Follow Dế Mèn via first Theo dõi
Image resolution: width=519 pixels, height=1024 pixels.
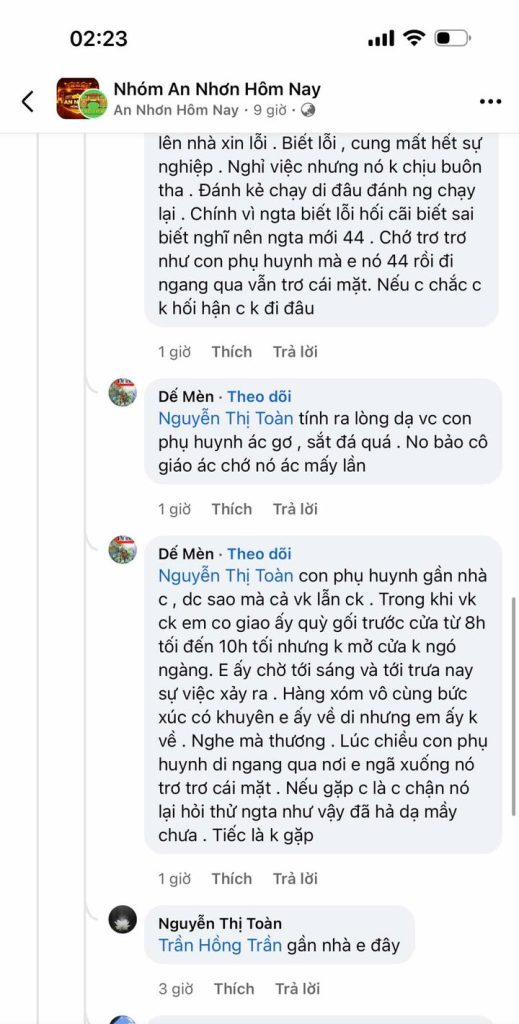pyautogui.click(x=259, y=396)
